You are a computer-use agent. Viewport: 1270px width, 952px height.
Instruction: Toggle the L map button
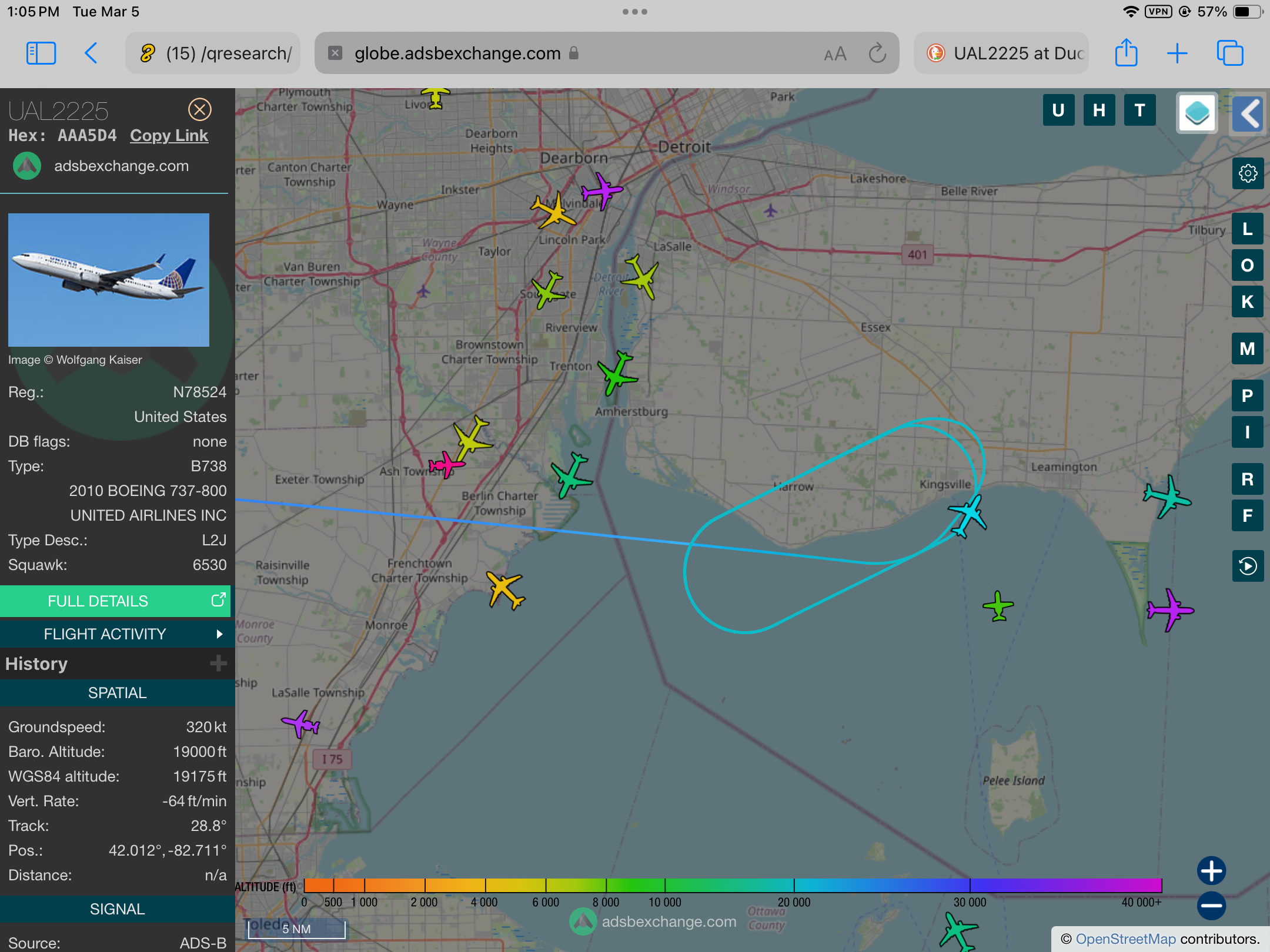coord(1248,229)
